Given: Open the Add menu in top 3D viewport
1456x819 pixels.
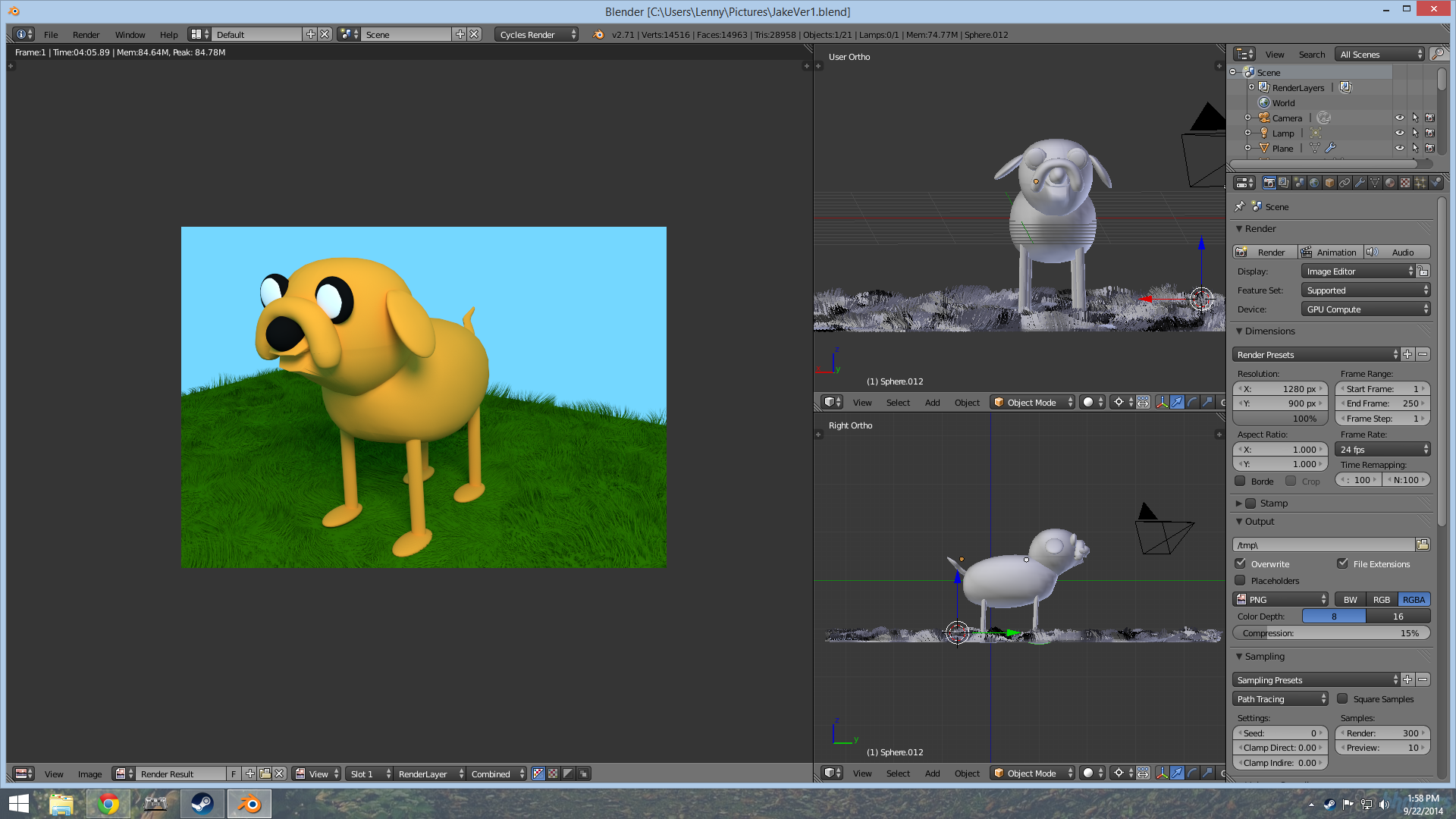Looking at the screenshot, I should (932, 402).
